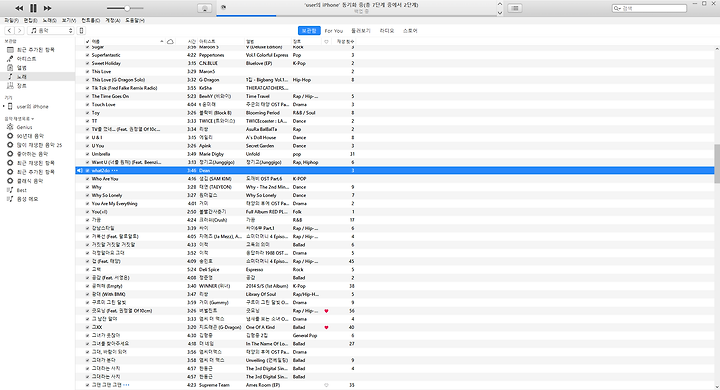This screenshot has width=720, height=390.
Task: Skip back to the previous track
Action: coord(19,8)
